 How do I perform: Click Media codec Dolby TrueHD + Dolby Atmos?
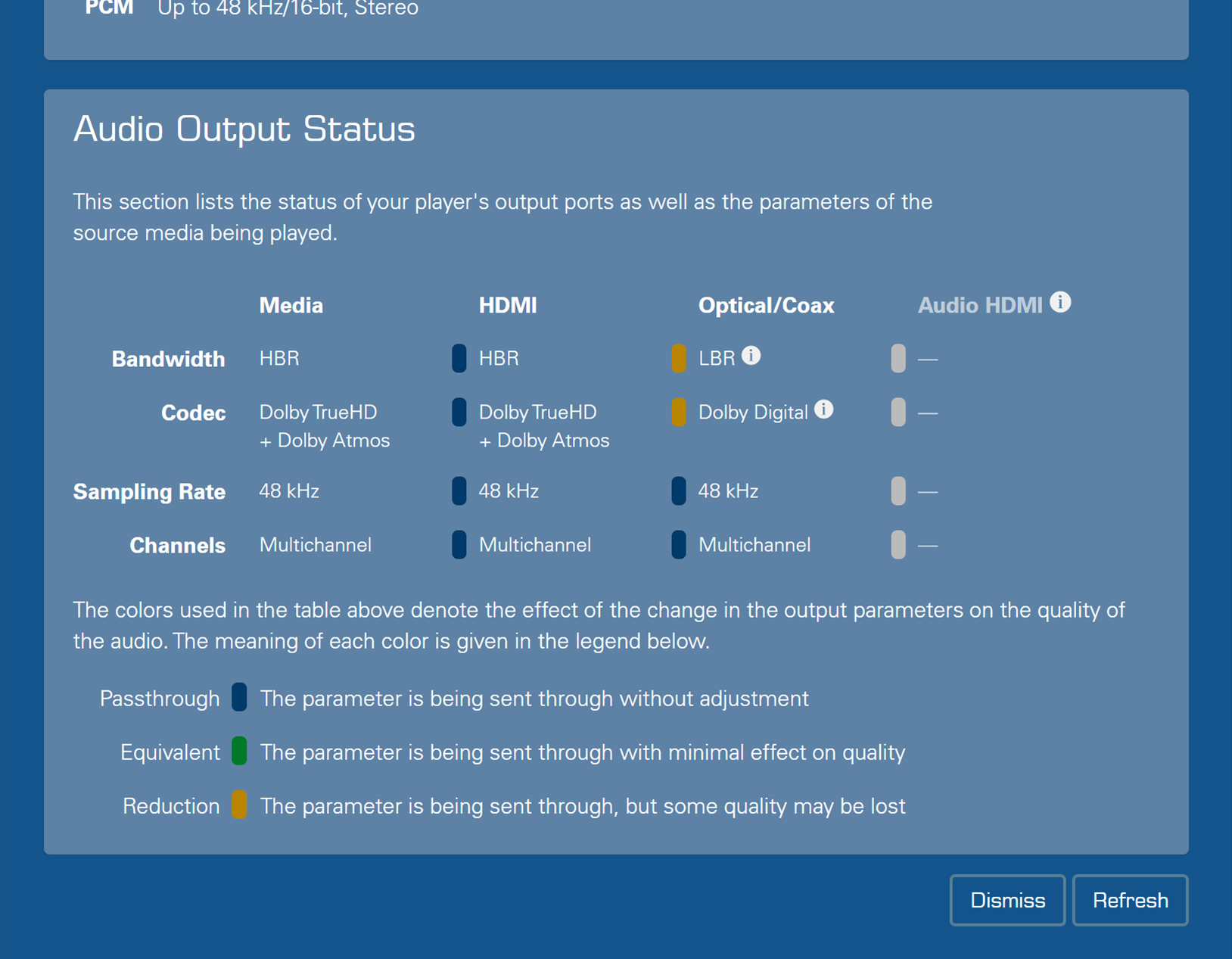click(325, 426)
